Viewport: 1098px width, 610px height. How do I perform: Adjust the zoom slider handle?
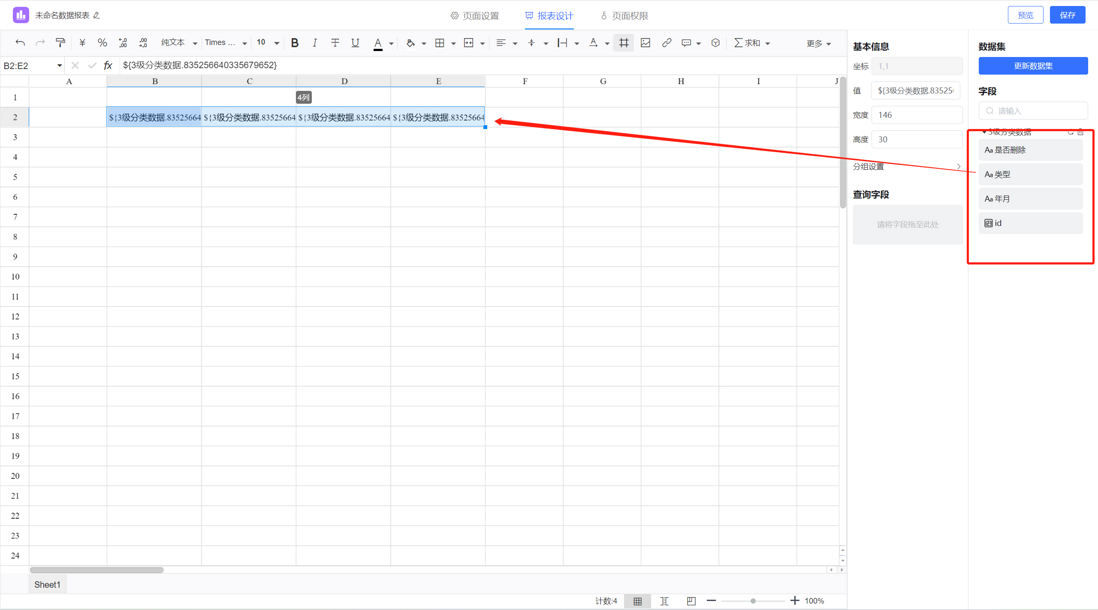[753, 601]
